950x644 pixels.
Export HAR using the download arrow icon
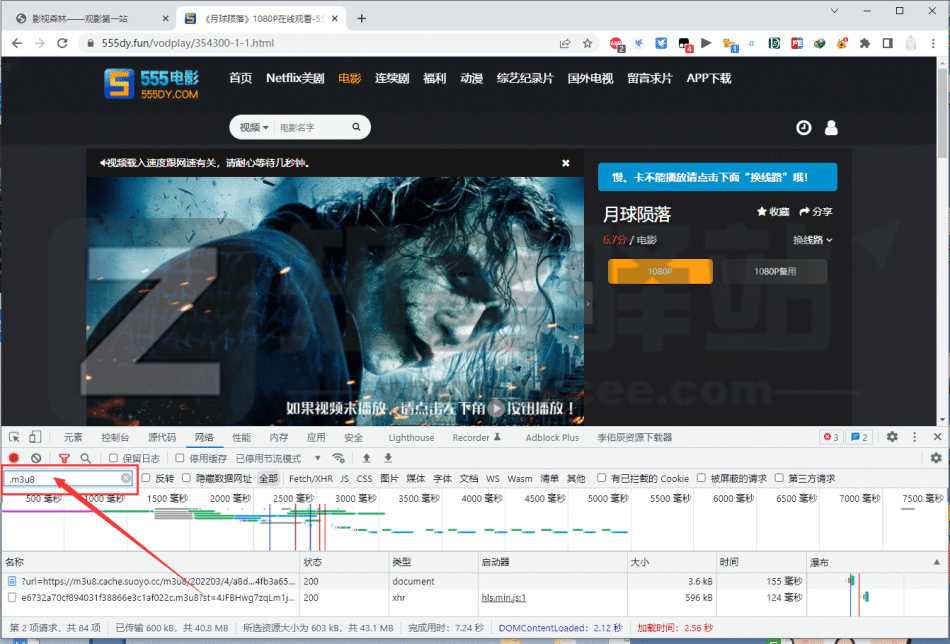coord(388,458)
